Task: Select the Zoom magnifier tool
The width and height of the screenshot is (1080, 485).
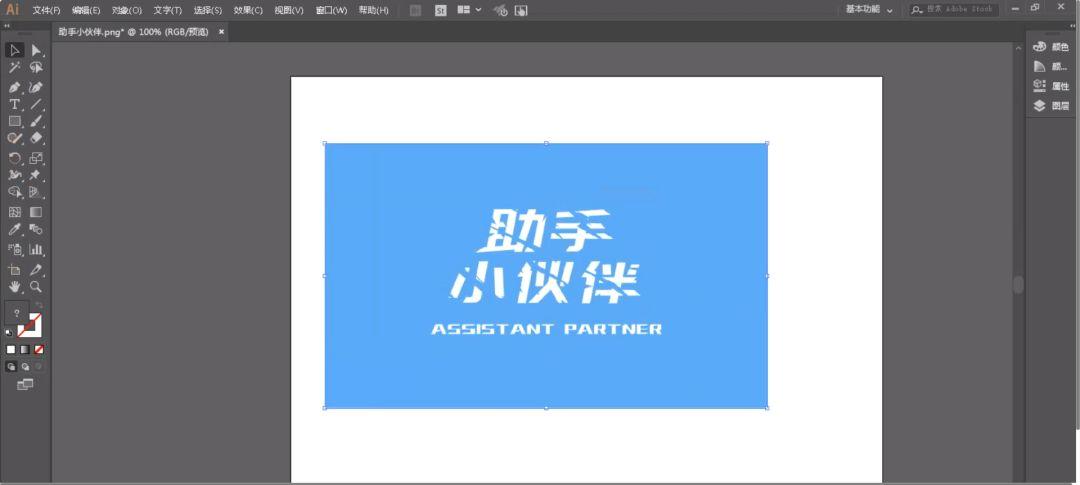Action: (x=37, y=287)
